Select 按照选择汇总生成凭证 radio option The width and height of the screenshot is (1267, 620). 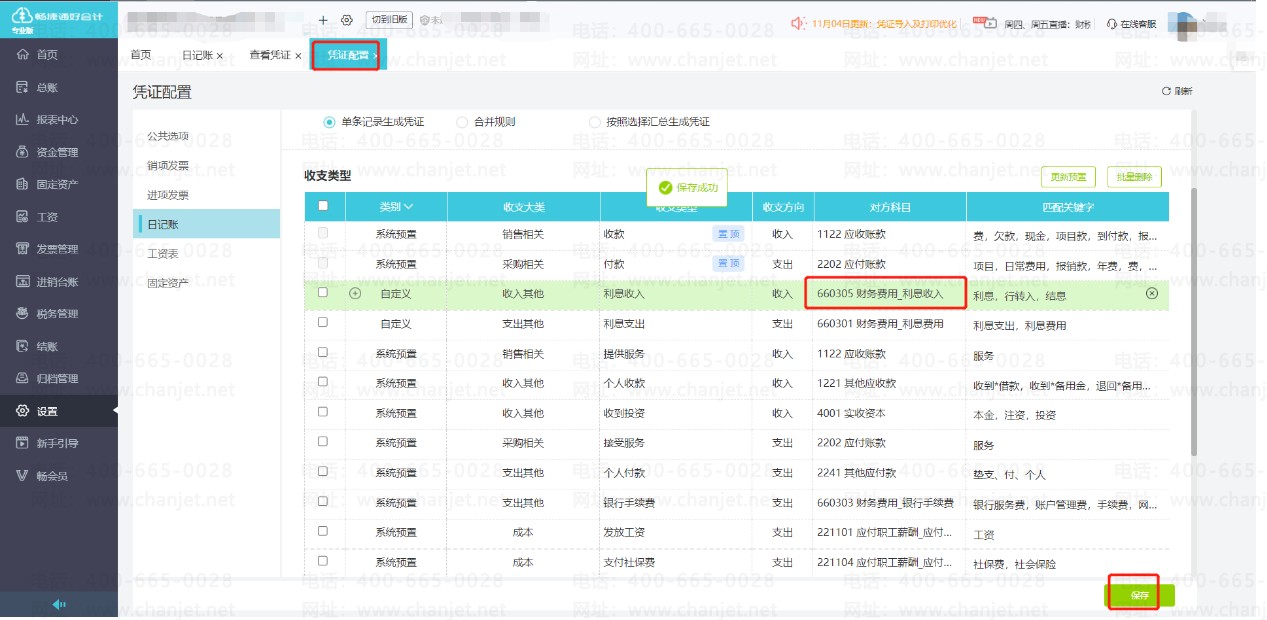[650, 122]
